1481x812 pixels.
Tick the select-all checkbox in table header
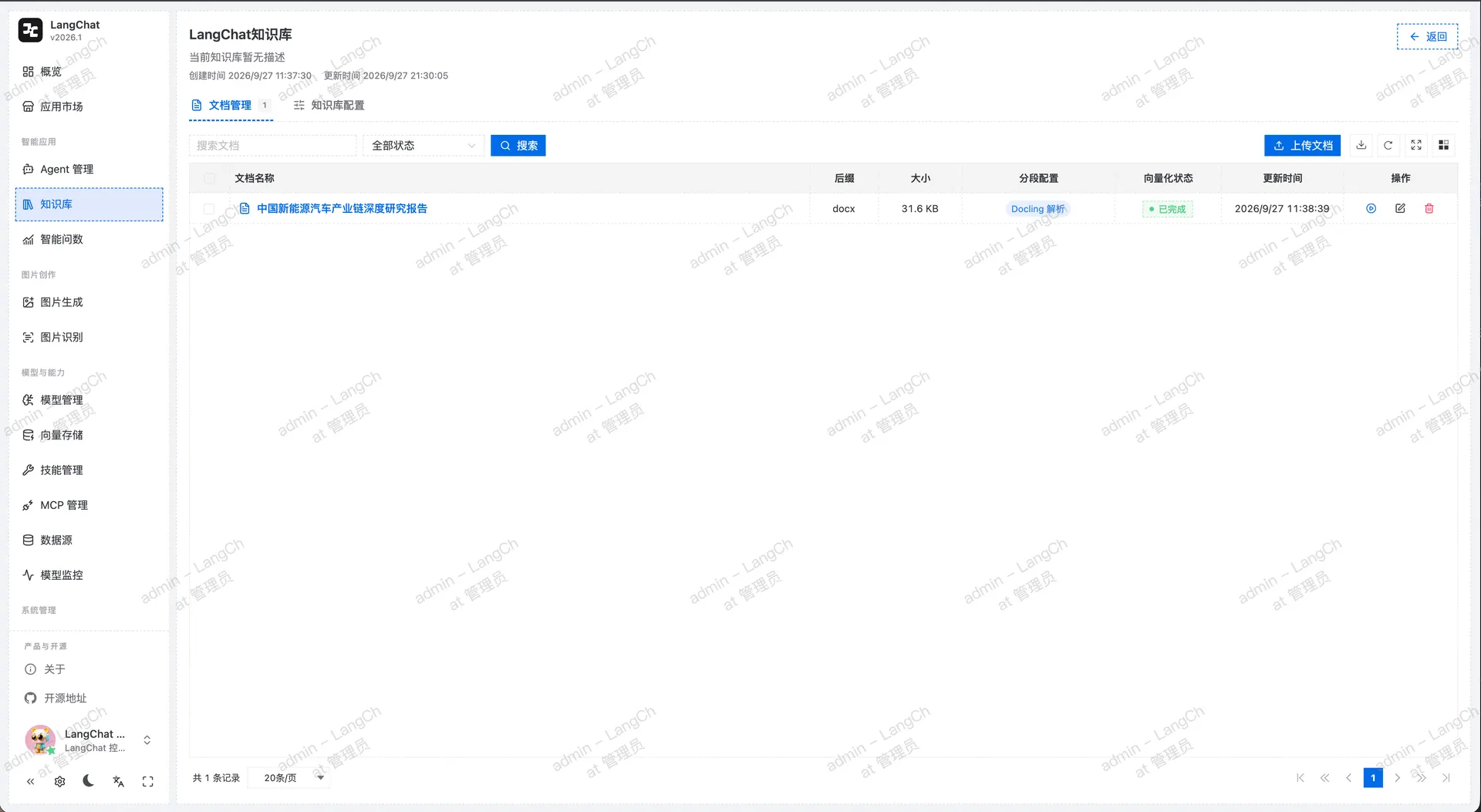[x=209, y=178]
